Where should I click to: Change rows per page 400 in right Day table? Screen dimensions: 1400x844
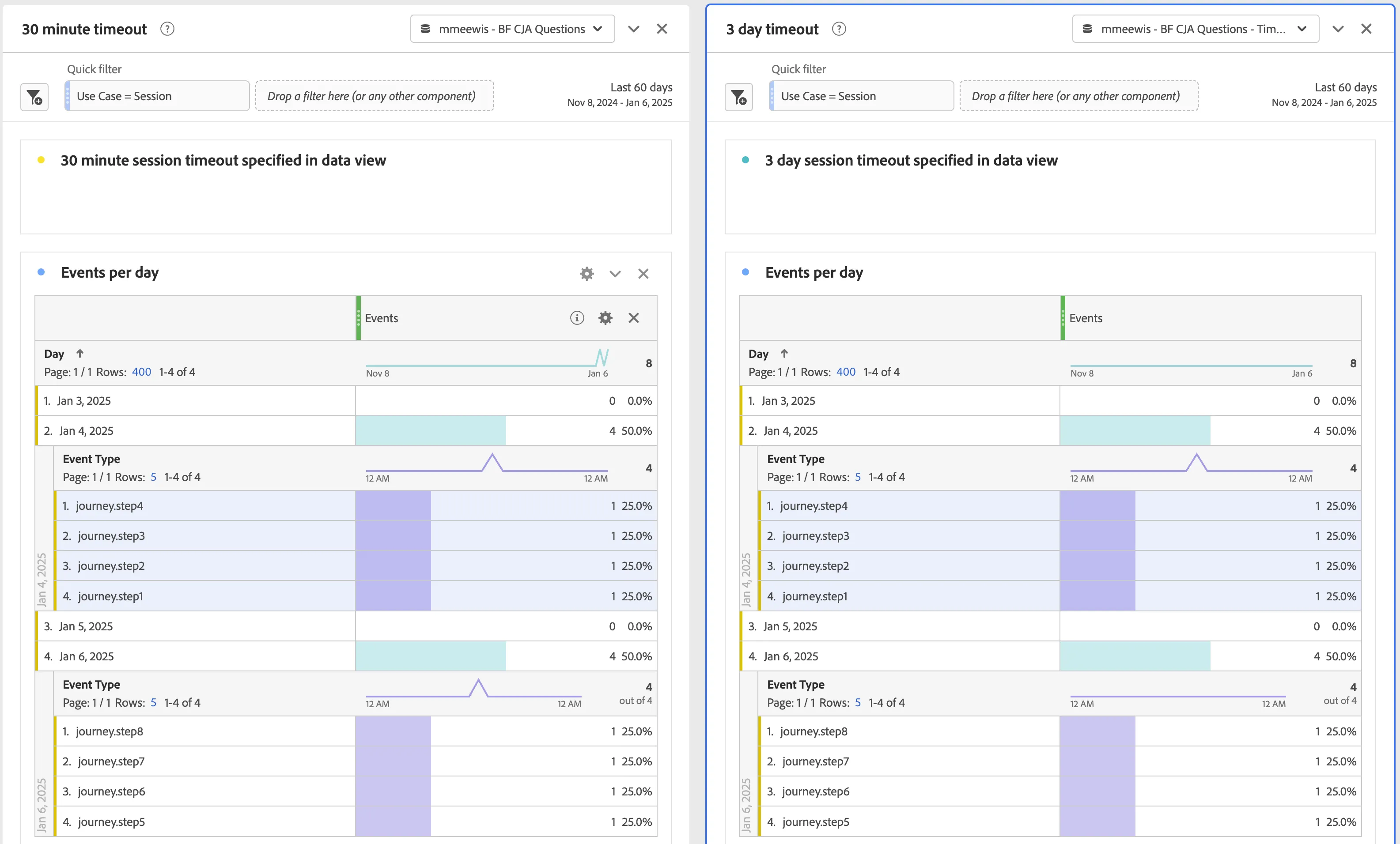click(845, 372)
